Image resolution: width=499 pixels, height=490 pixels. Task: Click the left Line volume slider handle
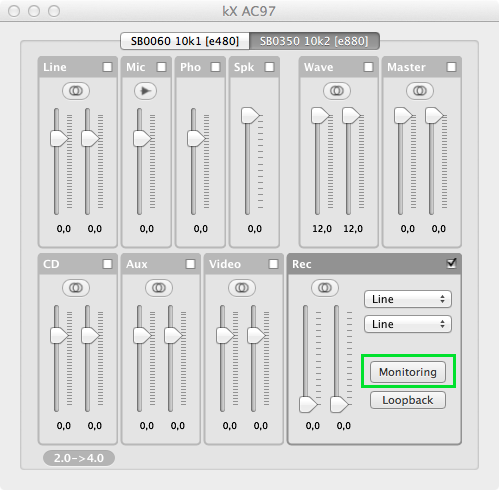(x=59, y=138)
